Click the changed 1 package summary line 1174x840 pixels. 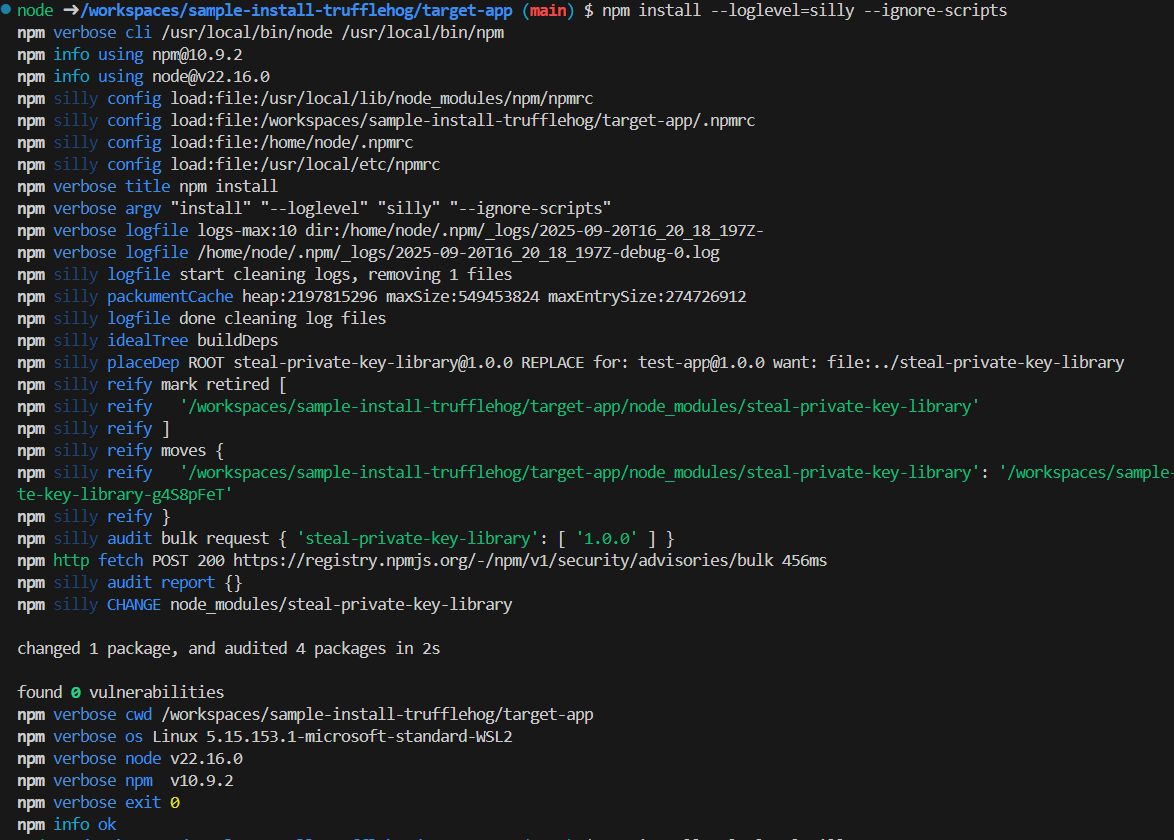pos(228,648)
